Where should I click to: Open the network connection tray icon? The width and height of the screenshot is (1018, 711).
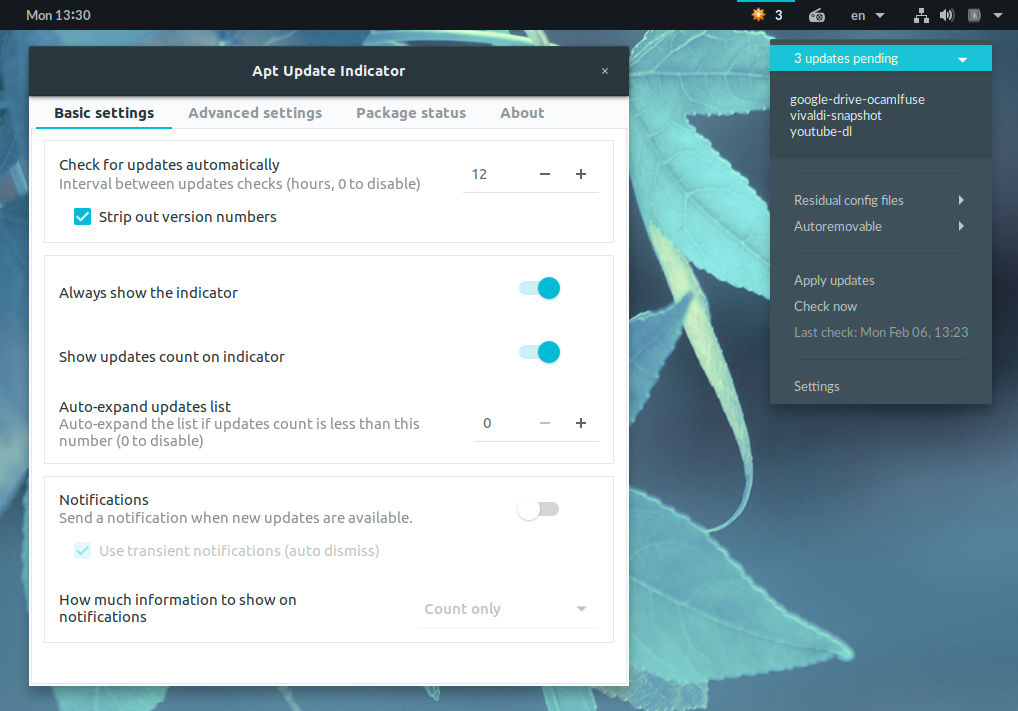[921, 16]
